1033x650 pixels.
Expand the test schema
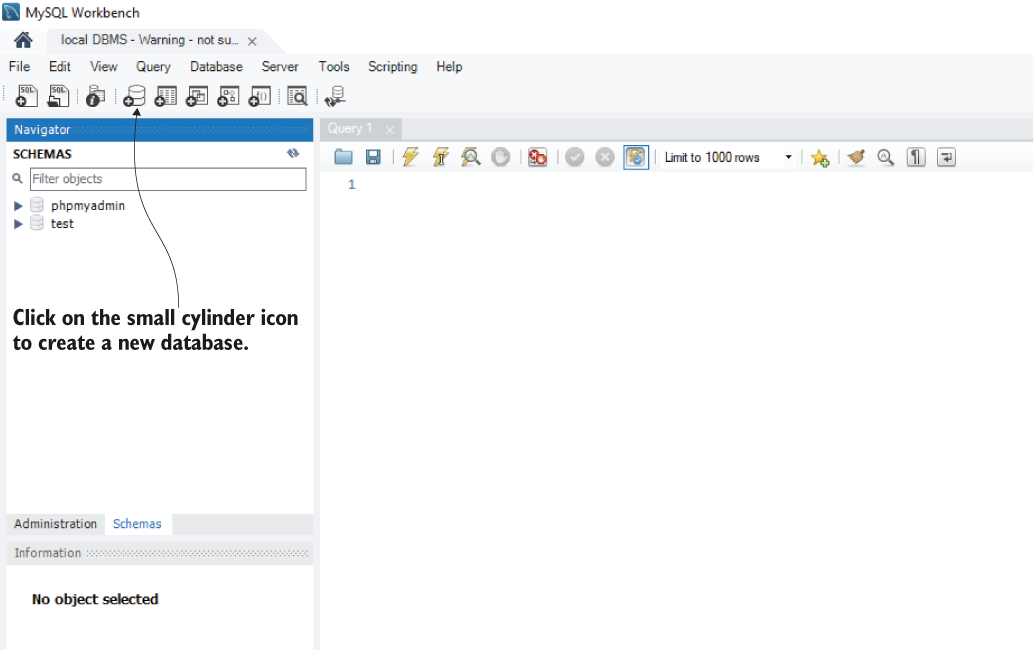(x=18, y=223)
